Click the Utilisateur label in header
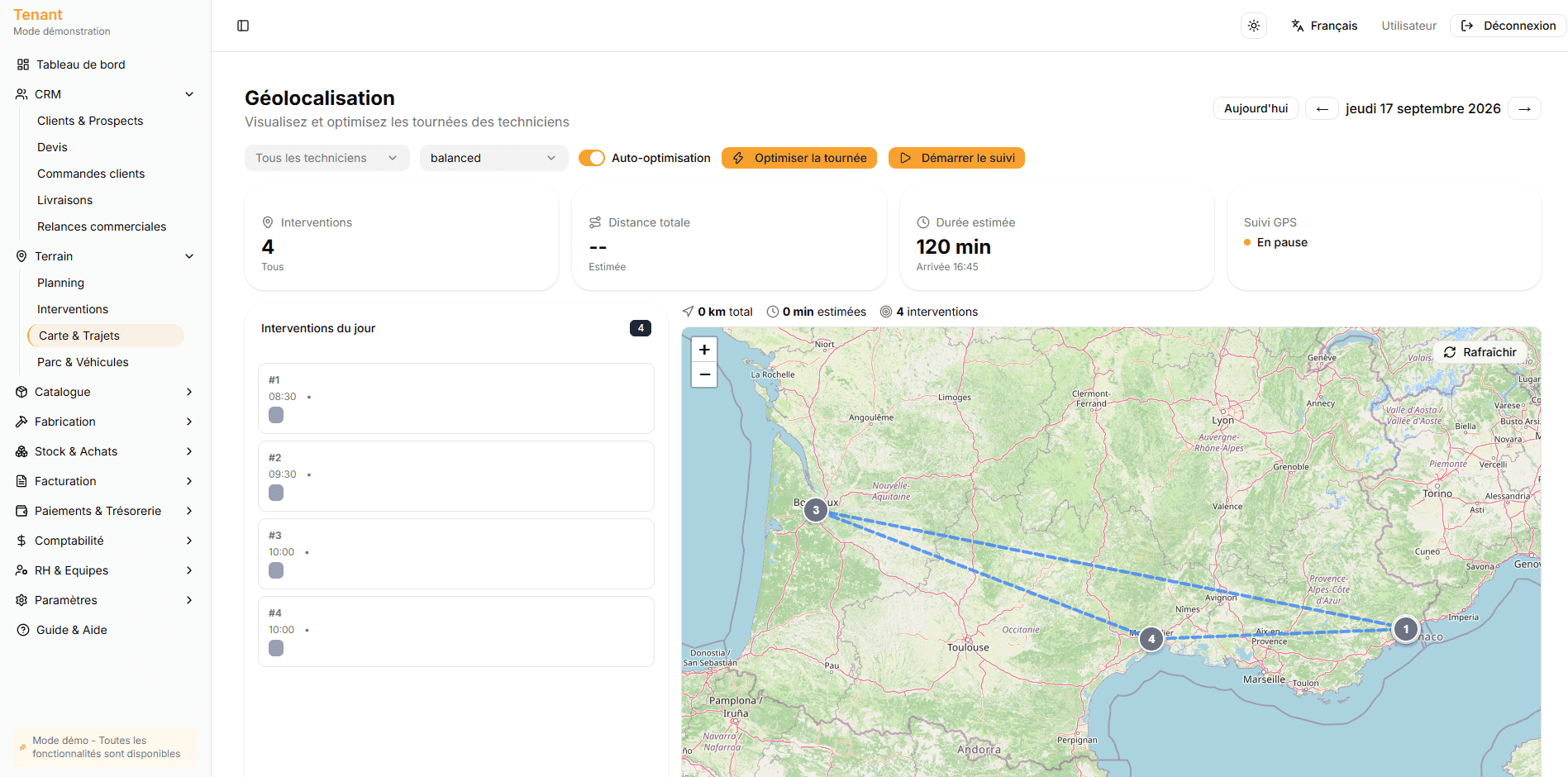The width and height of the screenshot is (1568, 777). click(x=1408, y=26)
